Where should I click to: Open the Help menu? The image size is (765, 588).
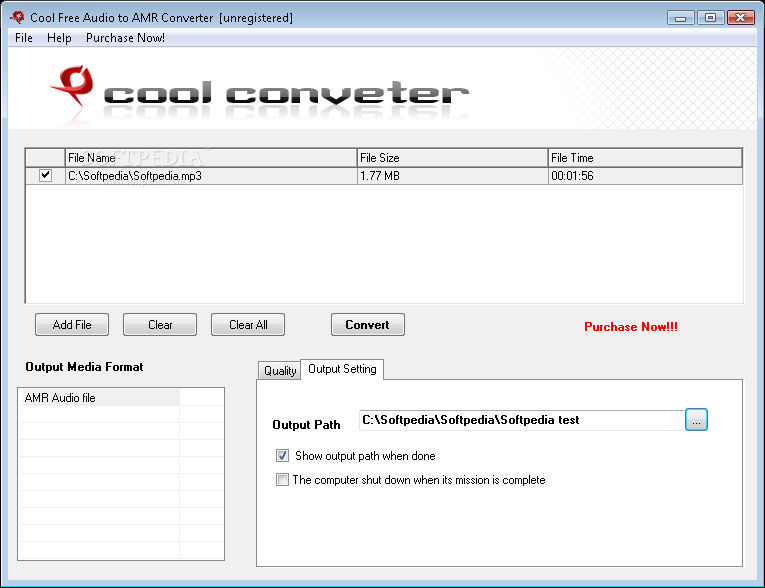click(59, 38)
